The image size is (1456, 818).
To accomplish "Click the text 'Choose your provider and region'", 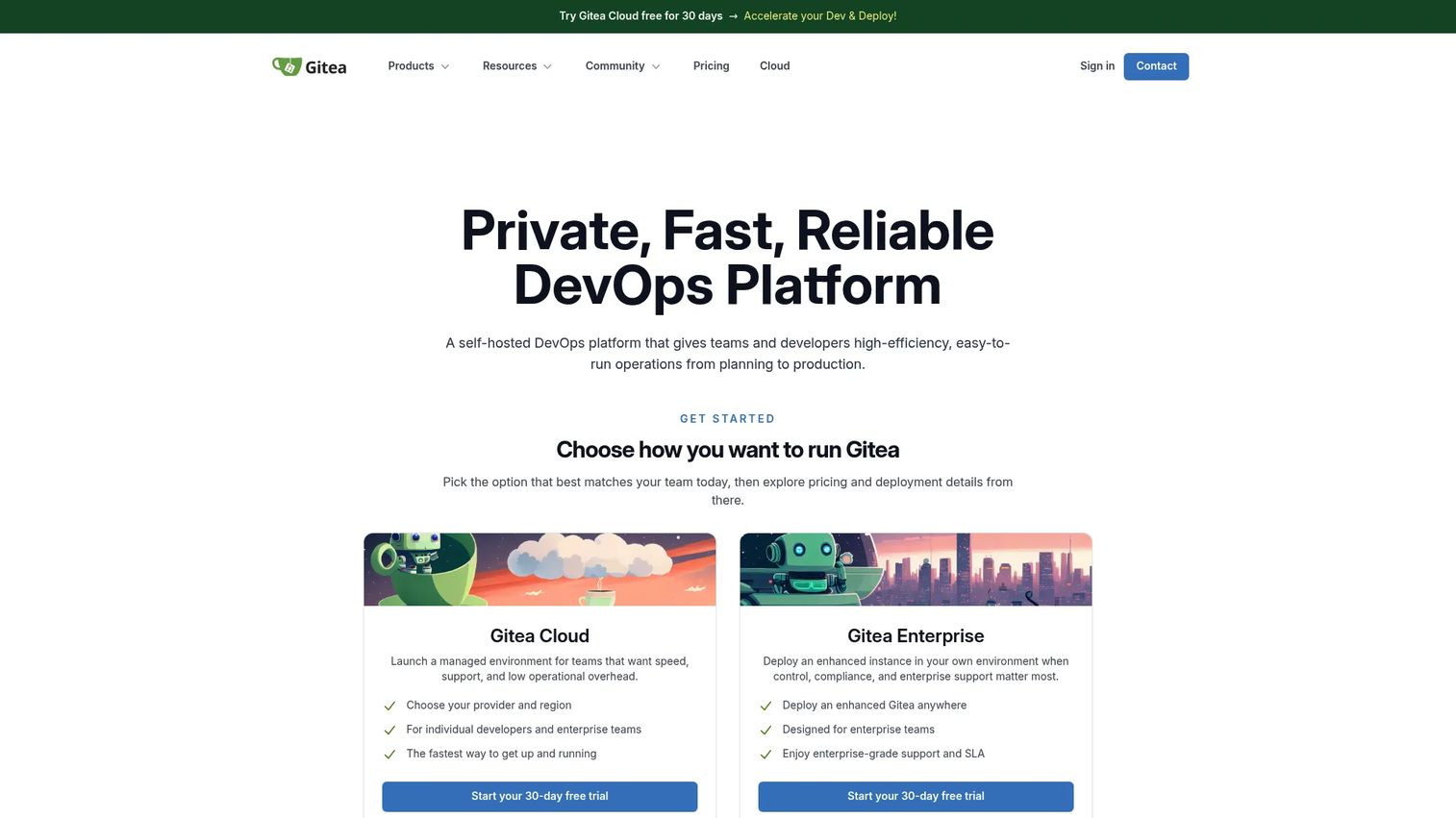I will (489, 706).
